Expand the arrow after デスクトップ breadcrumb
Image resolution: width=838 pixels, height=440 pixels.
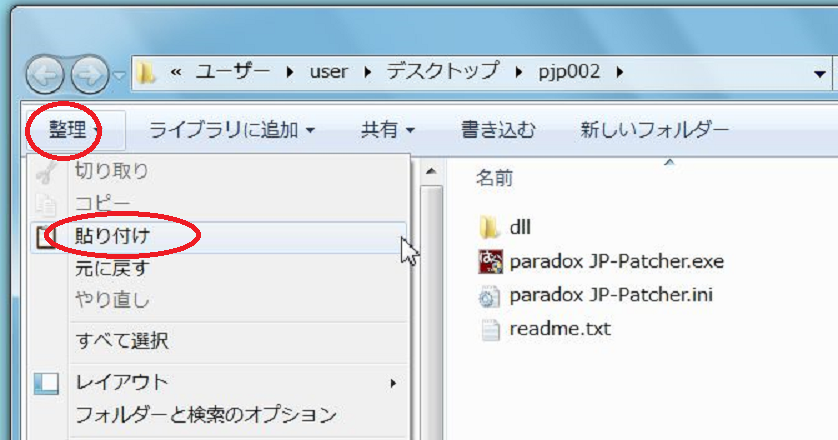(518, 72)
